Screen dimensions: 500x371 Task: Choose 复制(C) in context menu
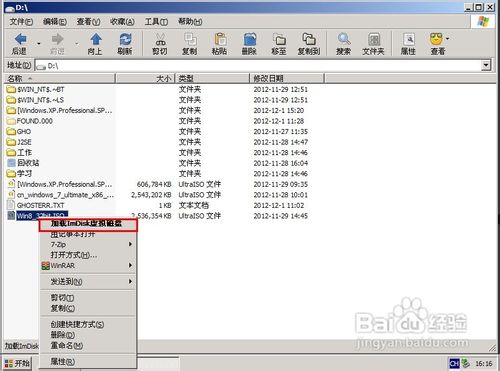click(88, 308)
